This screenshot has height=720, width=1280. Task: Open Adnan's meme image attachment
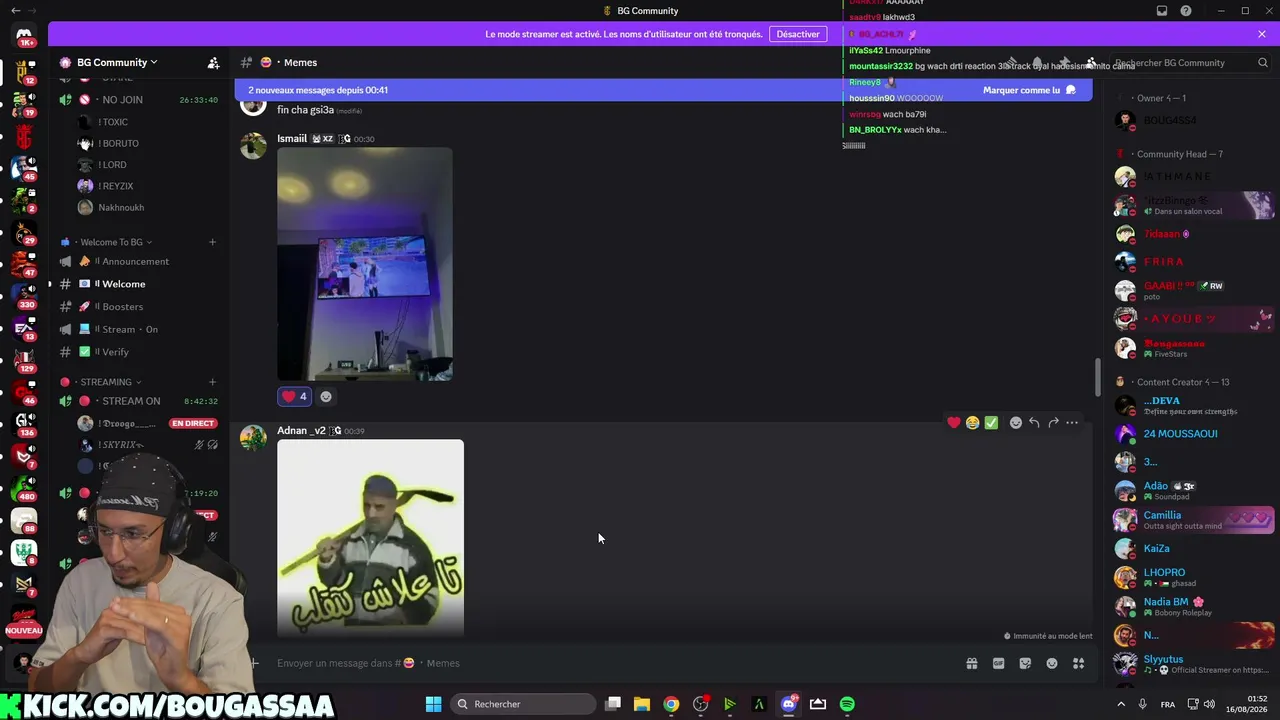tap(370, 538)
